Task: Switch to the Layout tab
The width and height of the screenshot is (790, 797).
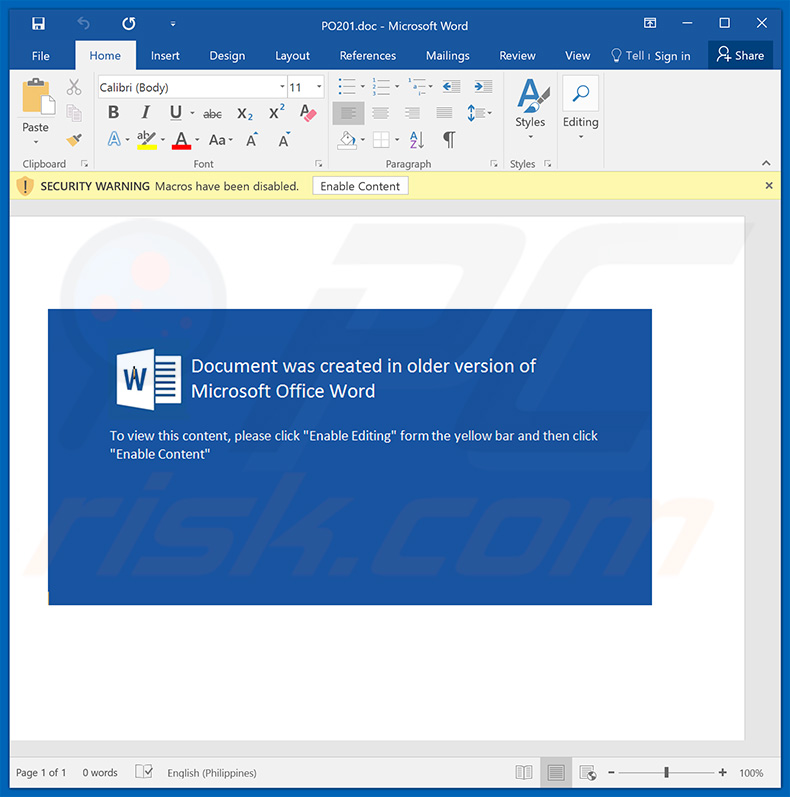Action: click(292, 56)
